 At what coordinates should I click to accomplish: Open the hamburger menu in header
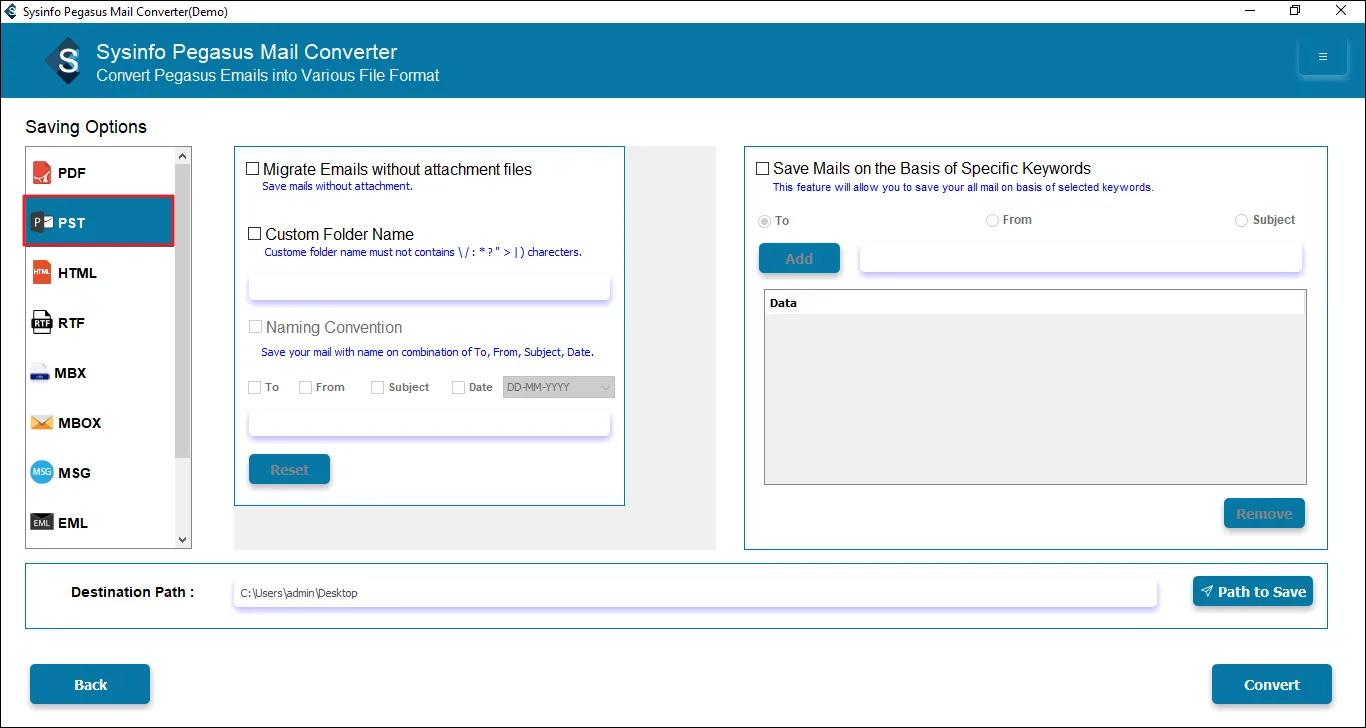(x=1322, y=57)
